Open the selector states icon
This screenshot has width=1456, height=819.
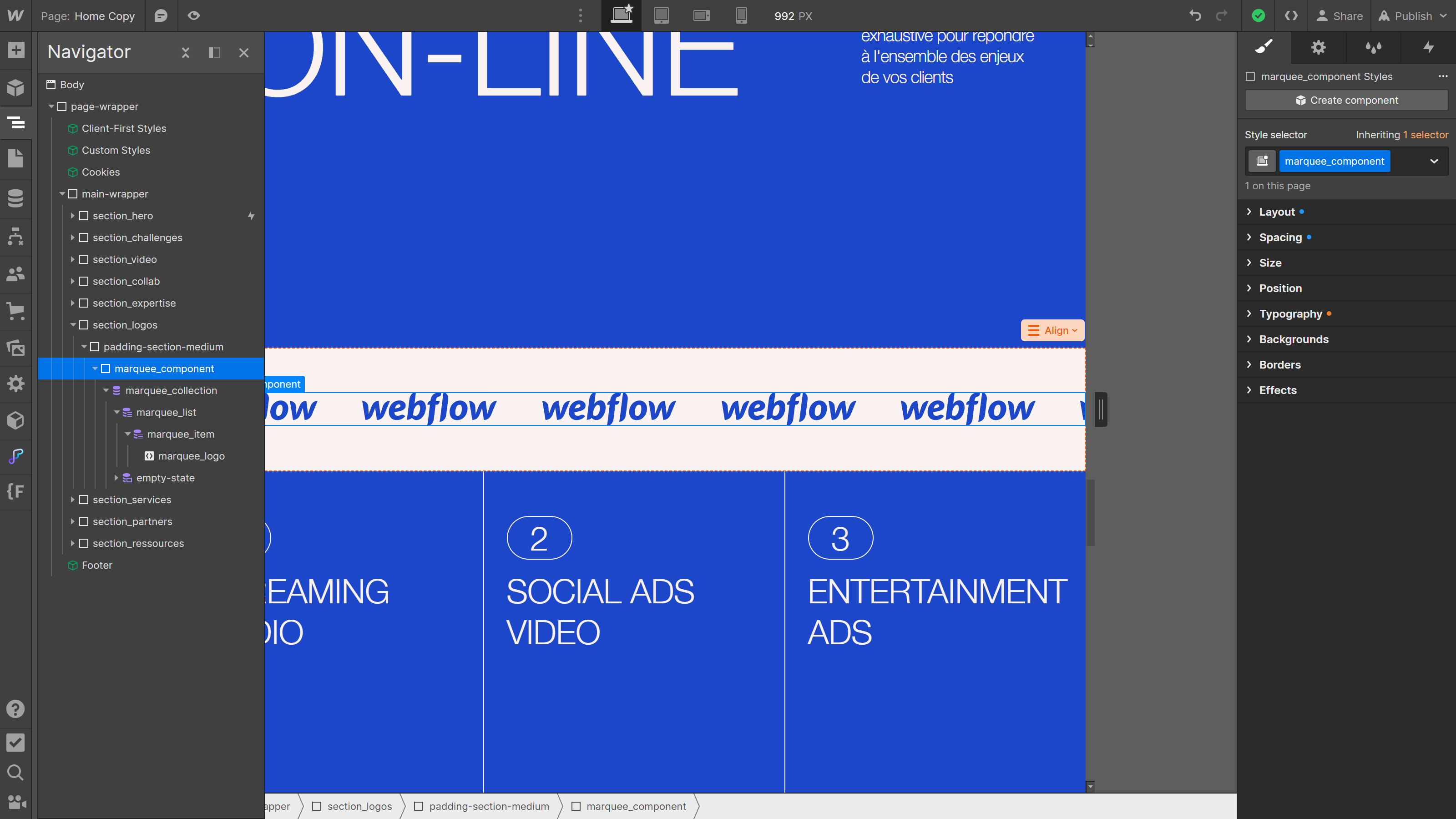tap(1262, 161)
